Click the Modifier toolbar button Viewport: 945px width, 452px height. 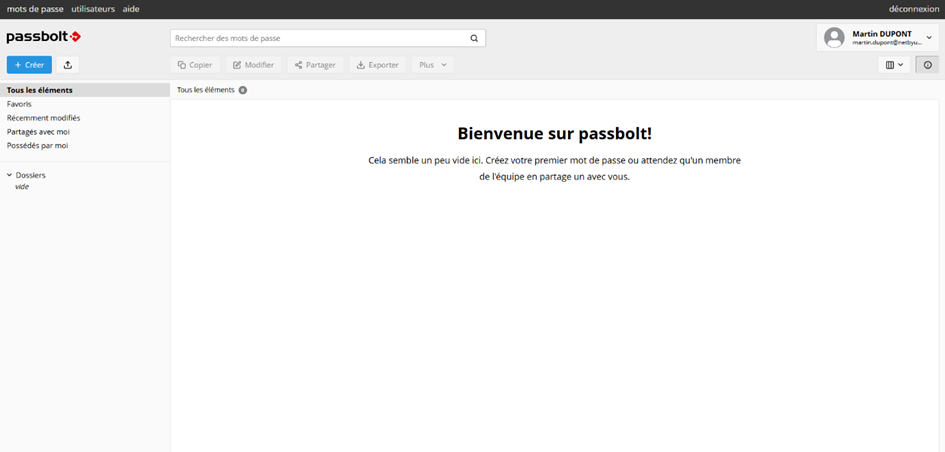tap(253, 65)
